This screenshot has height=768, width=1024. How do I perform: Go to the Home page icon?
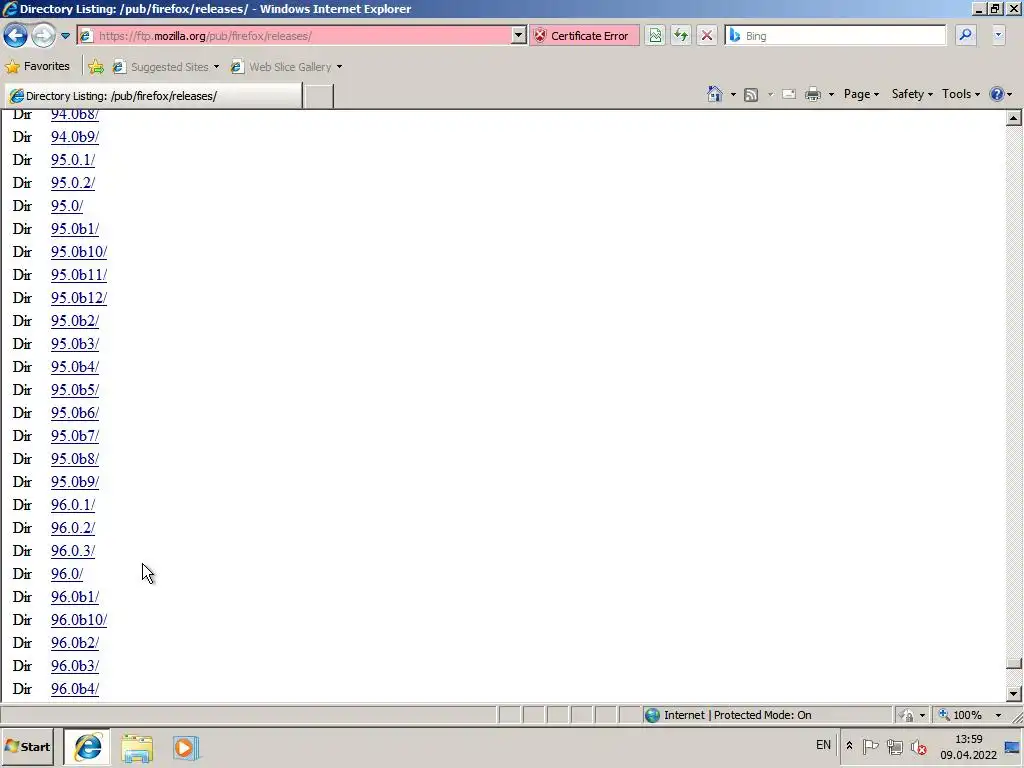(x=714, y=94)
